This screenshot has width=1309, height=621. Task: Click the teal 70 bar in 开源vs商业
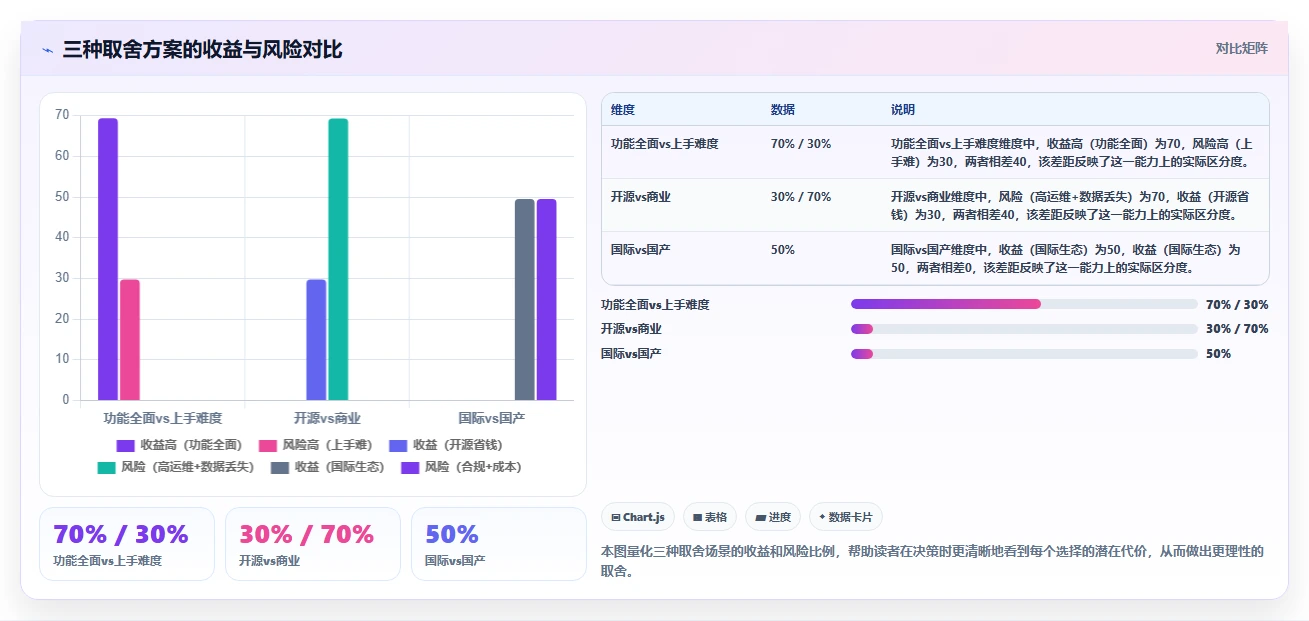(338, 259)
